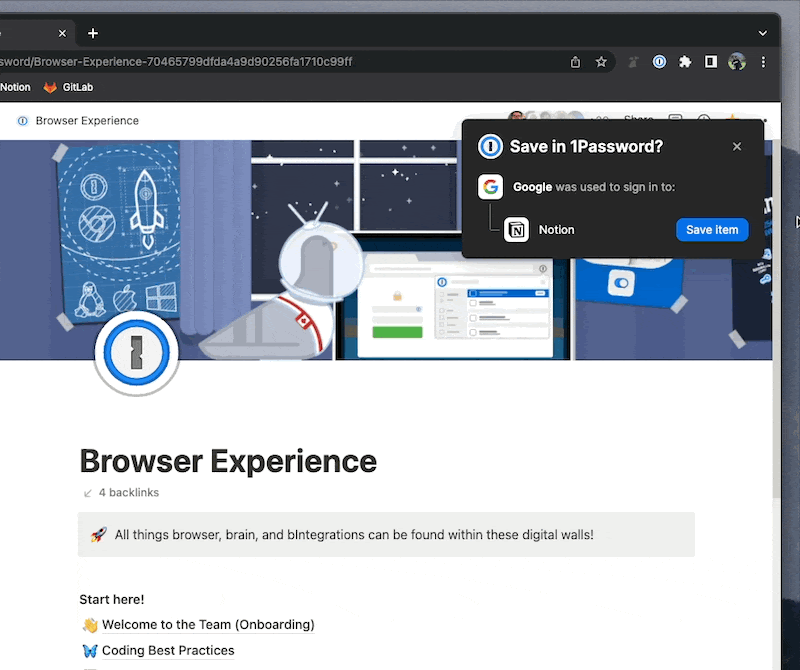The width and height of the screenshot is (800, 670).
Task: Open Notion from the bookmarks bar
Action: pos(16,87)
